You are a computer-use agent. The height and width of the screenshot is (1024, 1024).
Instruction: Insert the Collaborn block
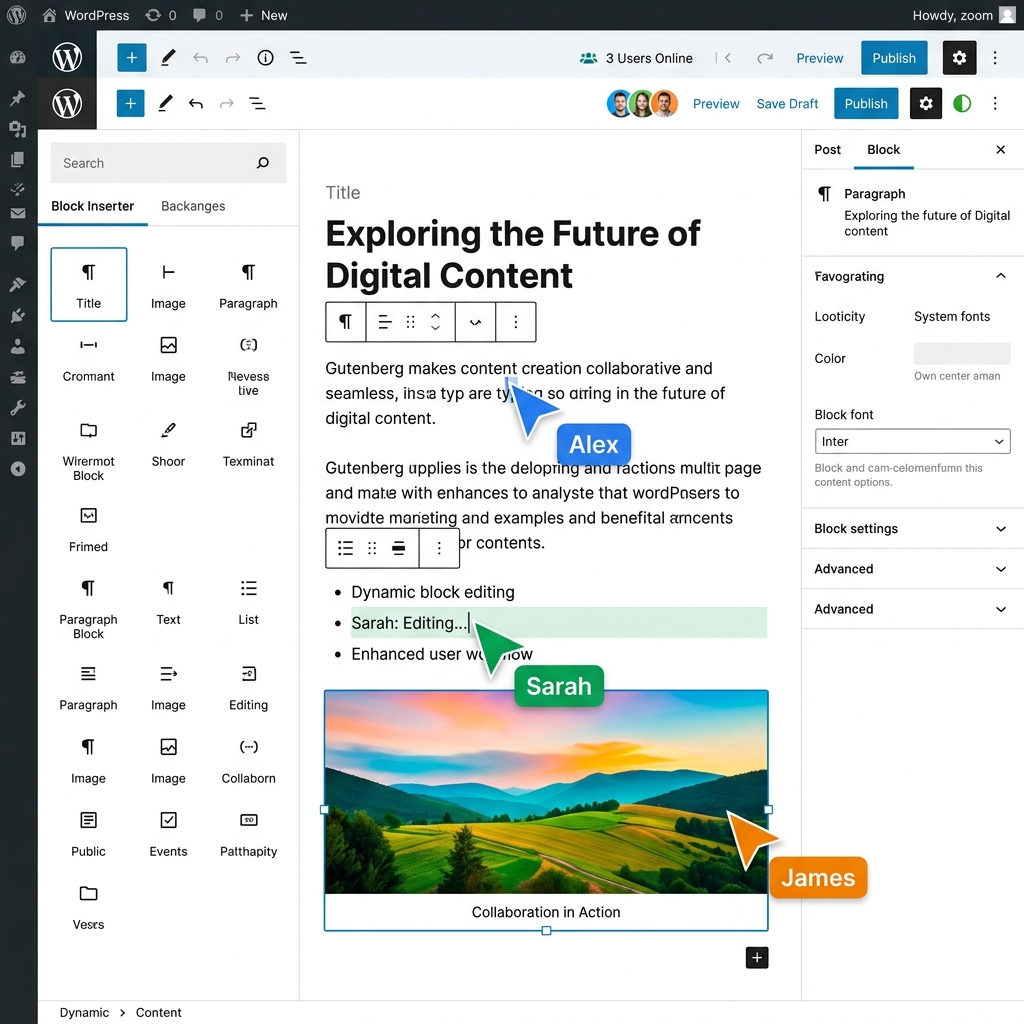[248, 761]
